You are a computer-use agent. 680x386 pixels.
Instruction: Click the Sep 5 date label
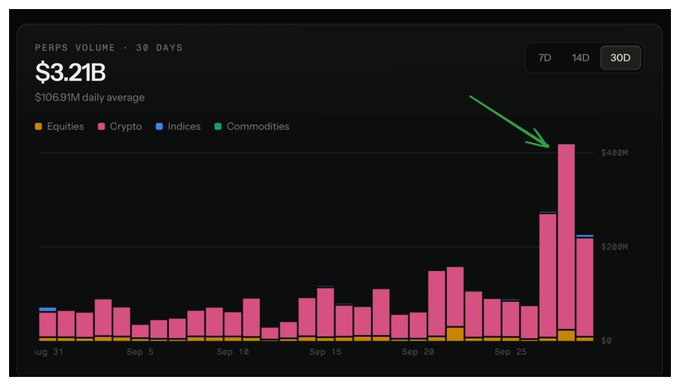tap(140, 352)
